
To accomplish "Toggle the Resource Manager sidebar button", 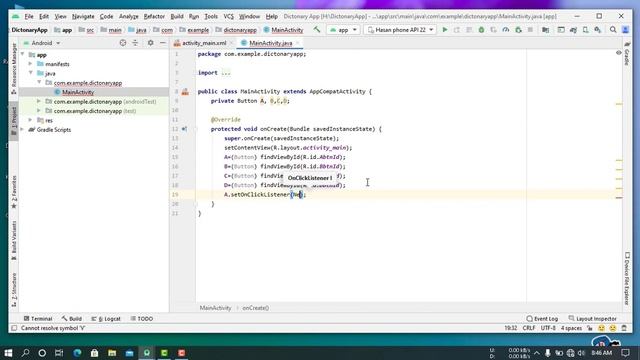I will (x=14, y=68).
